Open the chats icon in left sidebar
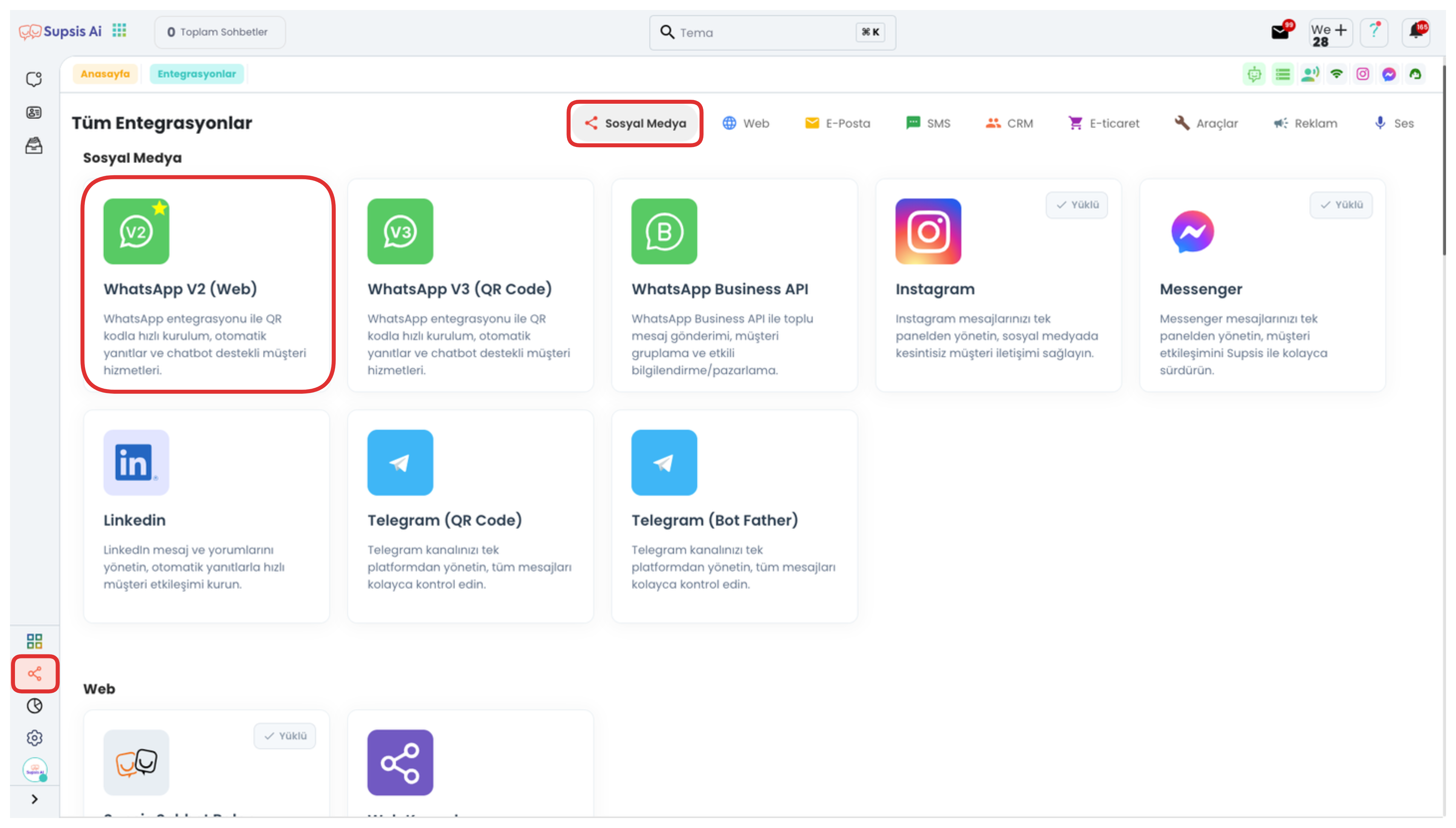The width and height of the screenshot is (1456, 828). [34, 79]
